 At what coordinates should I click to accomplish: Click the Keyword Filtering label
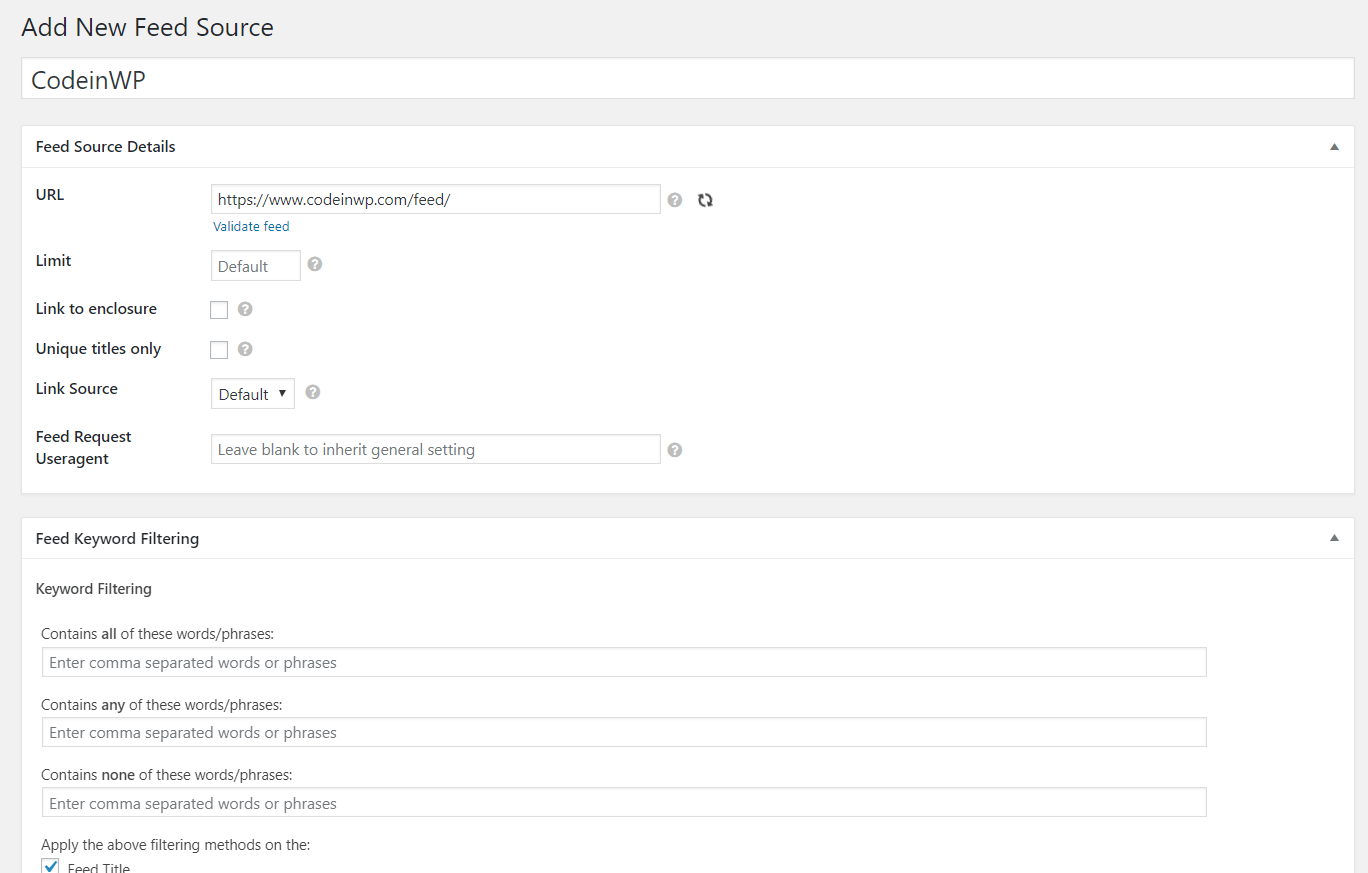94,589
